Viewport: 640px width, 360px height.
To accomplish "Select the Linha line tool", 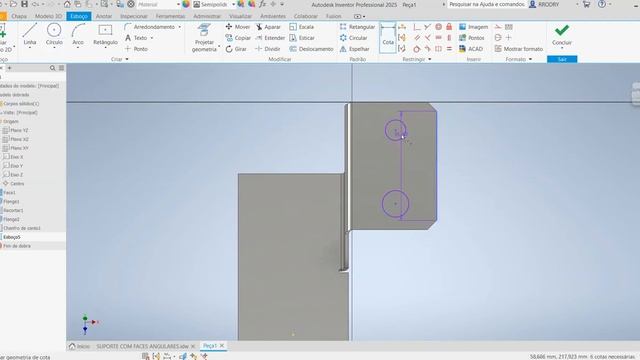I will pyautogui.click(x=29, y=35).
